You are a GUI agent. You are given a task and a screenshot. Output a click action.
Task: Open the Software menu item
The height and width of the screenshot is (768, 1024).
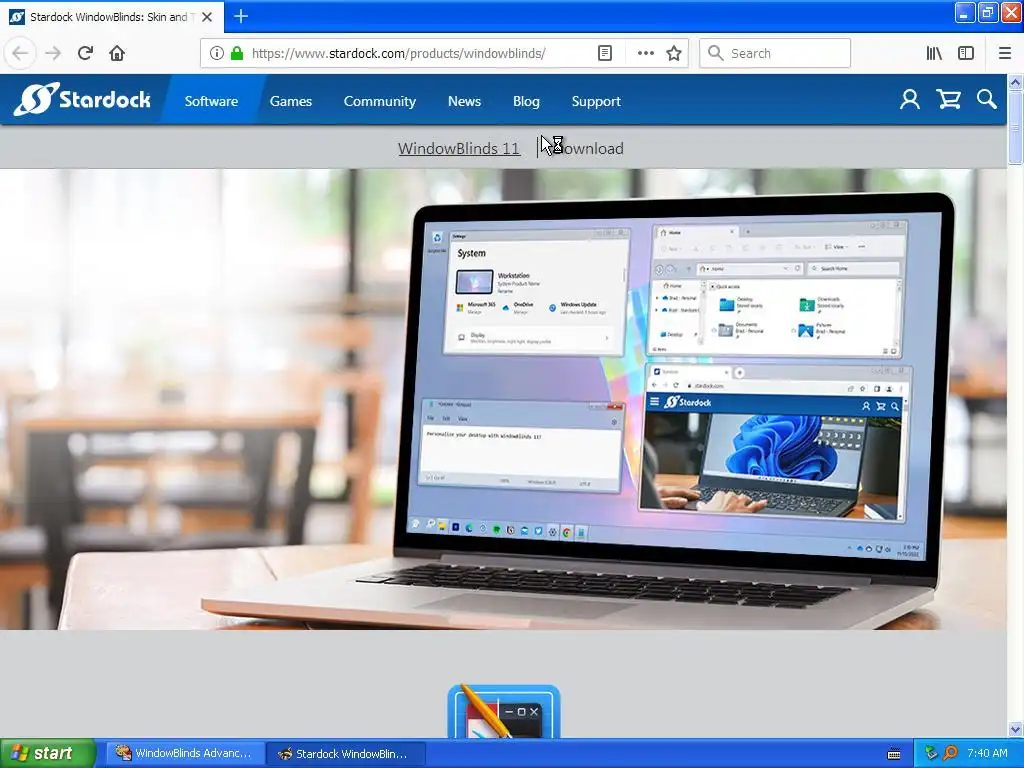pos(211,101)
